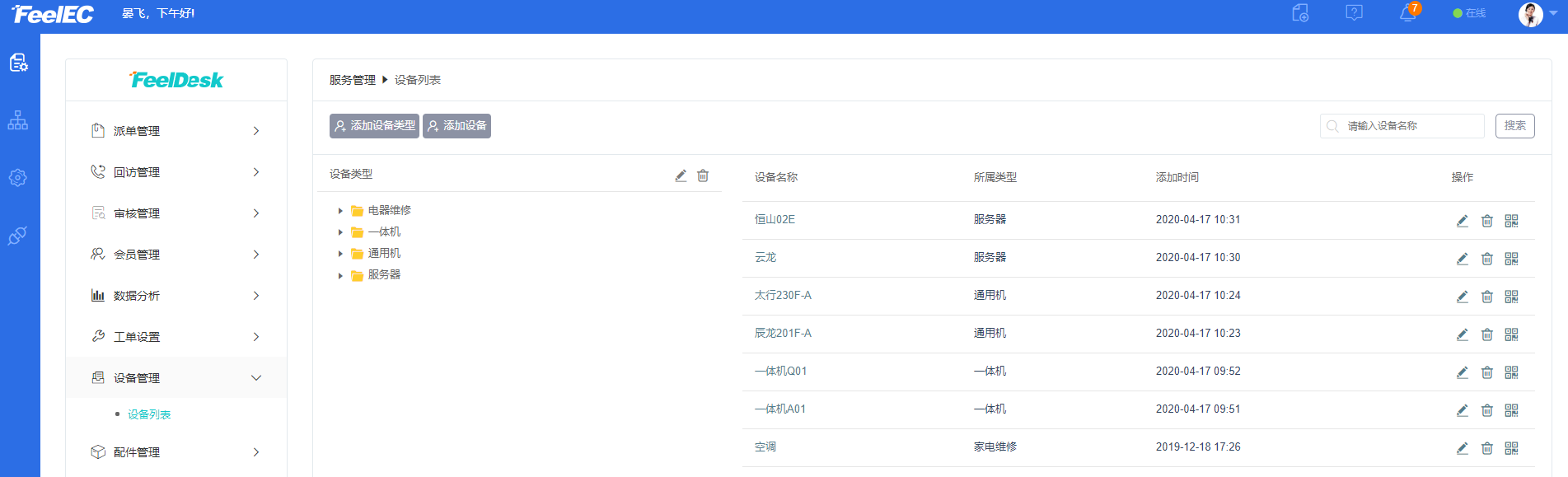1568x477 pixels.
Task: Click the 添加时间 column header
Action: [x=1177, y=177]
